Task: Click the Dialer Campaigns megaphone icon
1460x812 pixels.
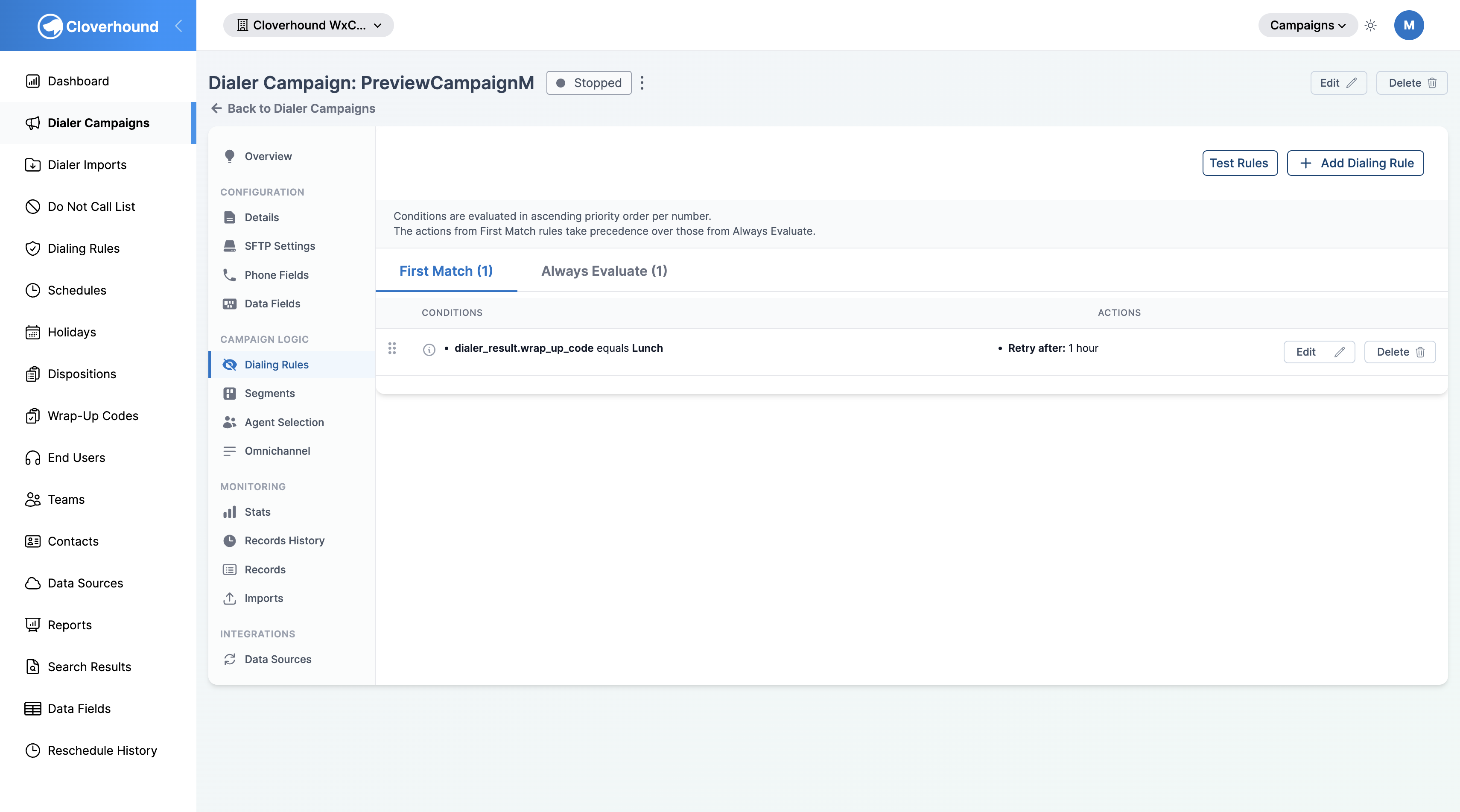Action: (x=33, y=123)
